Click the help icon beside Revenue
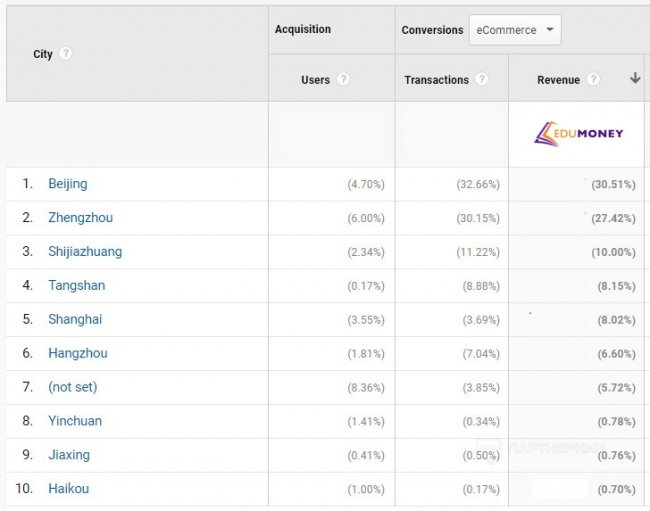Image resolution: width=650 pixels, height=511 pixels. (x=594, y=80)
